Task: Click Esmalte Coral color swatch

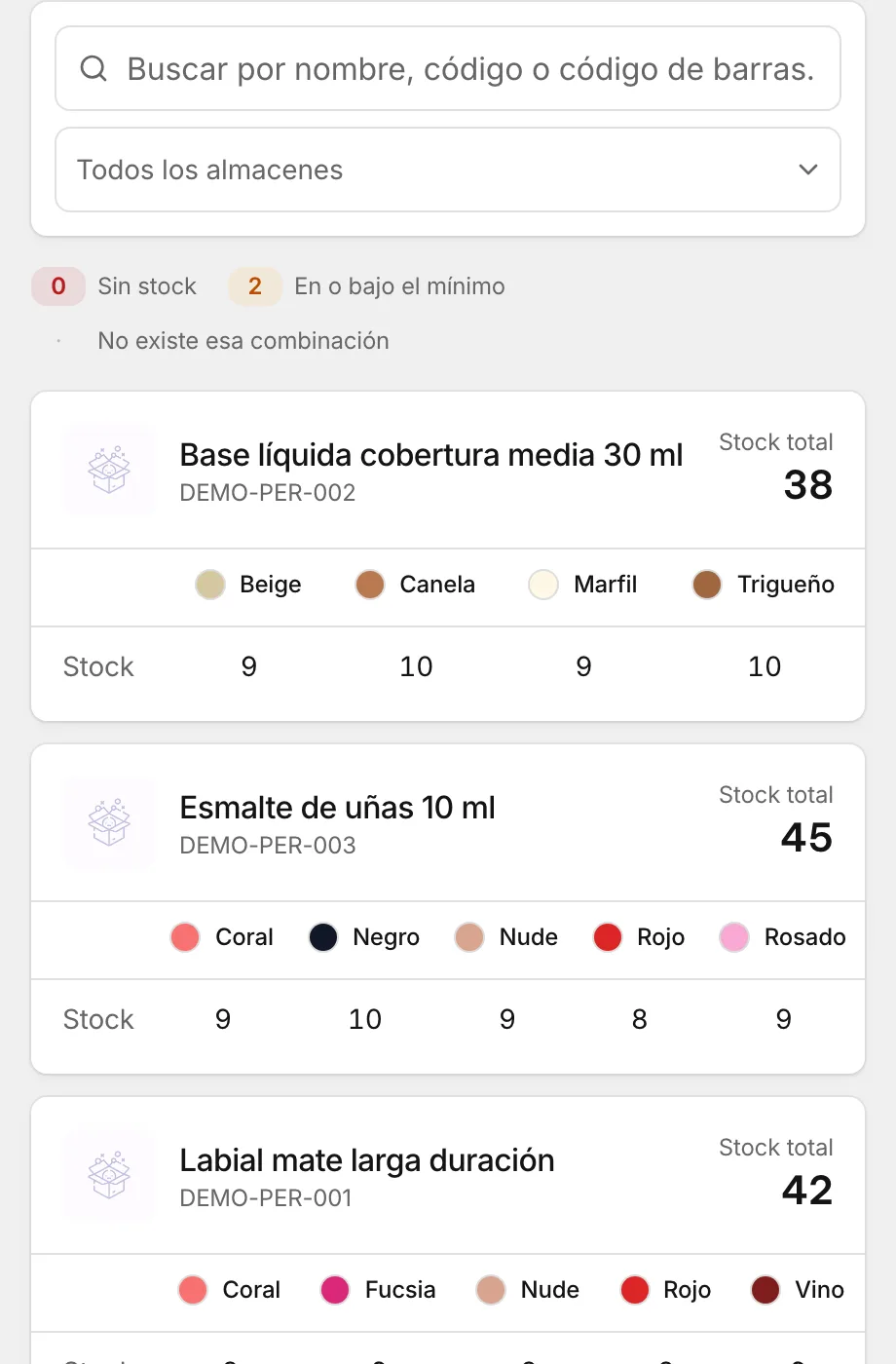Action: click(x=185, y=937)
